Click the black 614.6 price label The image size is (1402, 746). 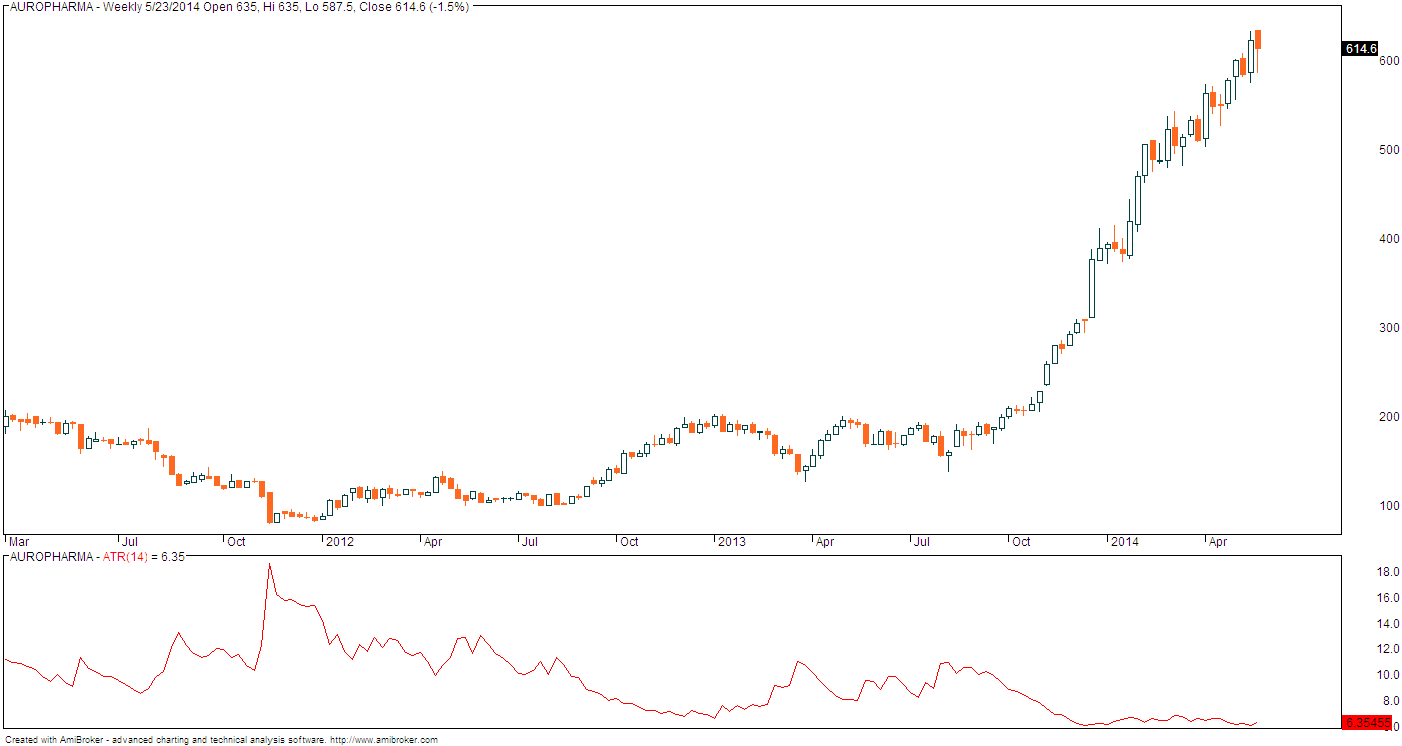pos(1361,48)
